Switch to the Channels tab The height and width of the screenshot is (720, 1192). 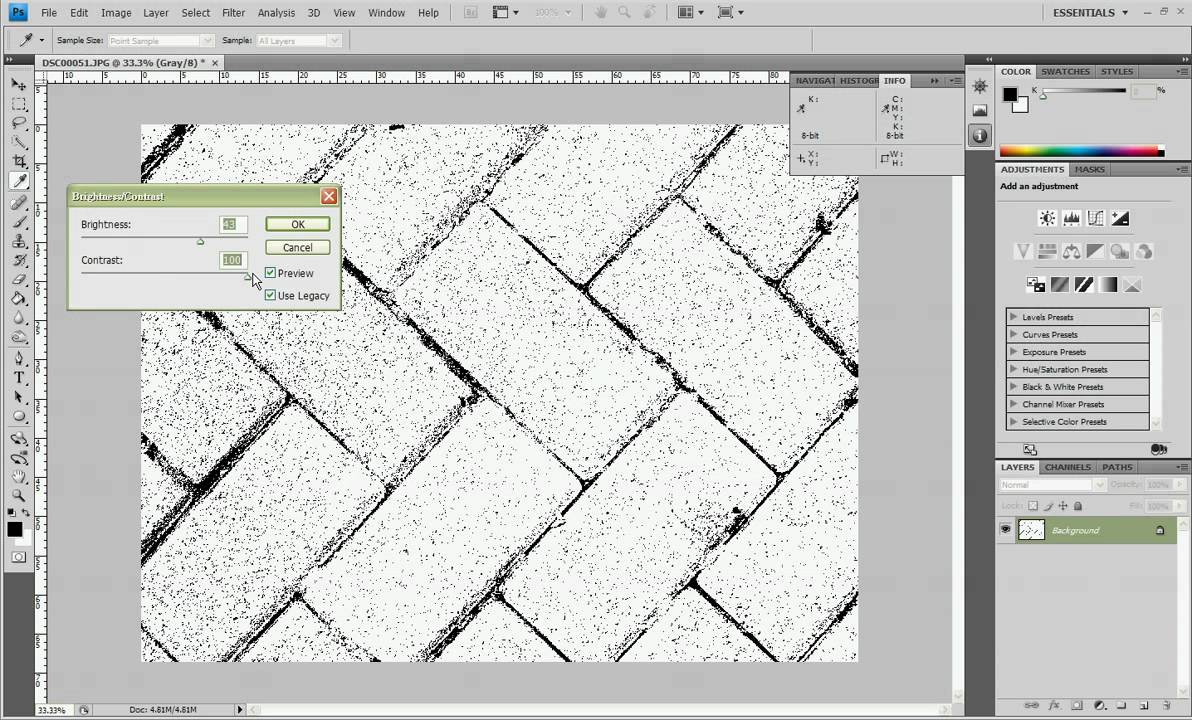1067,467
